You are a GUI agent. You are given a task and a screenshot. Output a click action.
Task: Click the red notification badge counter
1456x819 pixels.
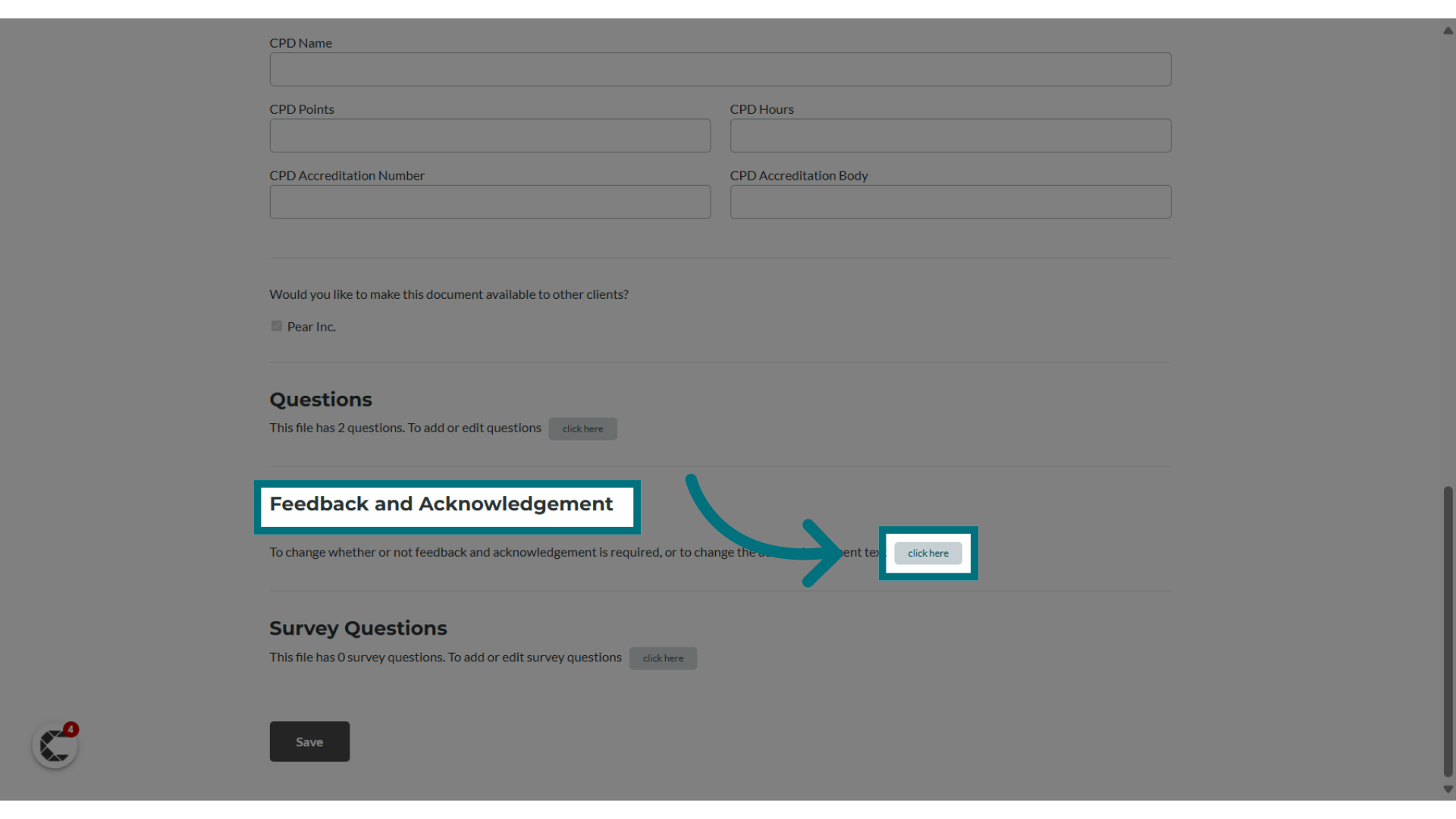[71, 729]
